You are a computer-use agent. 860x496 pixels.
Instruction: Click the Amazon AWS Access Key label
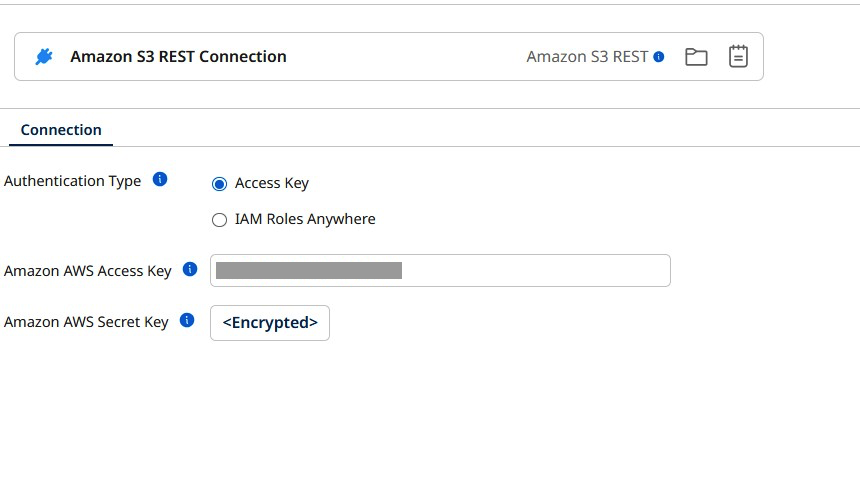[x=88, y=271]
